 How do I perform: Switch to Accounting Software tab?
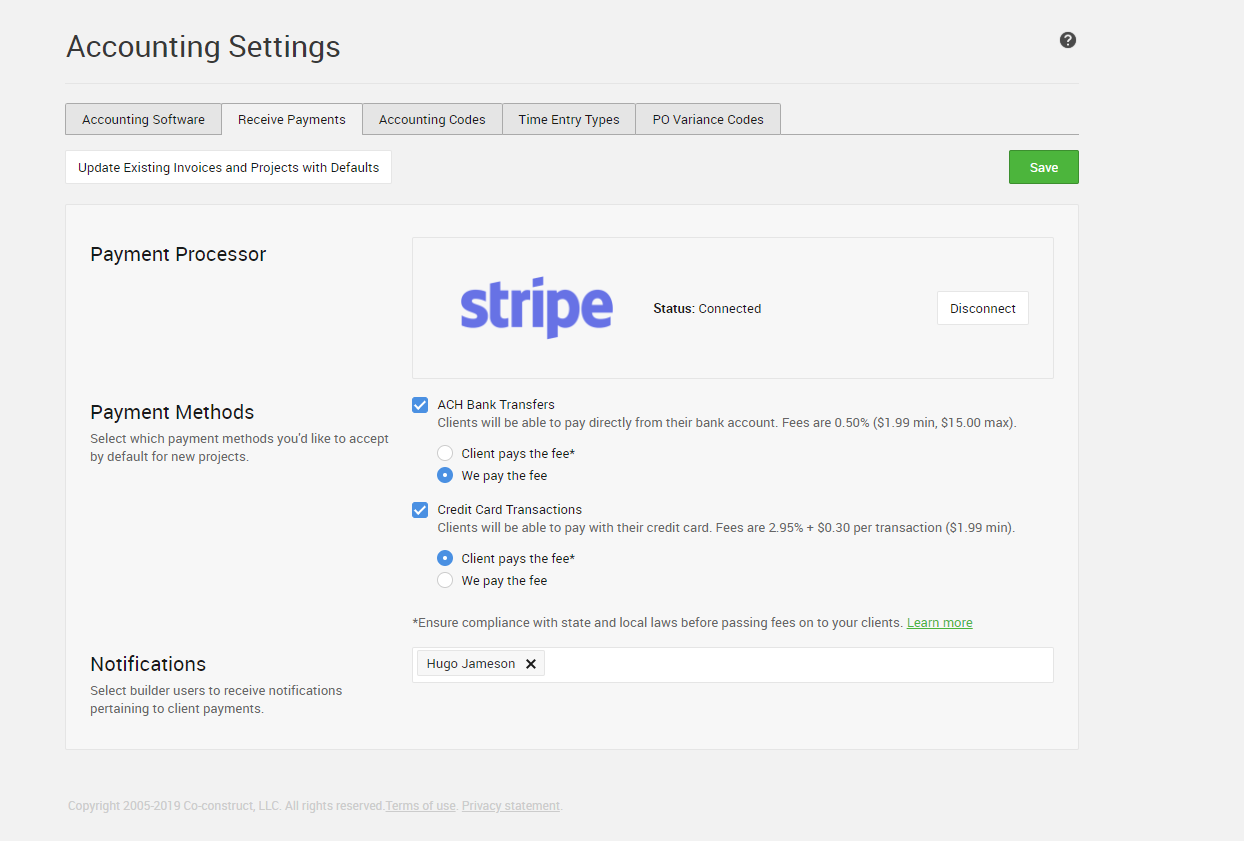coord(143,119)
